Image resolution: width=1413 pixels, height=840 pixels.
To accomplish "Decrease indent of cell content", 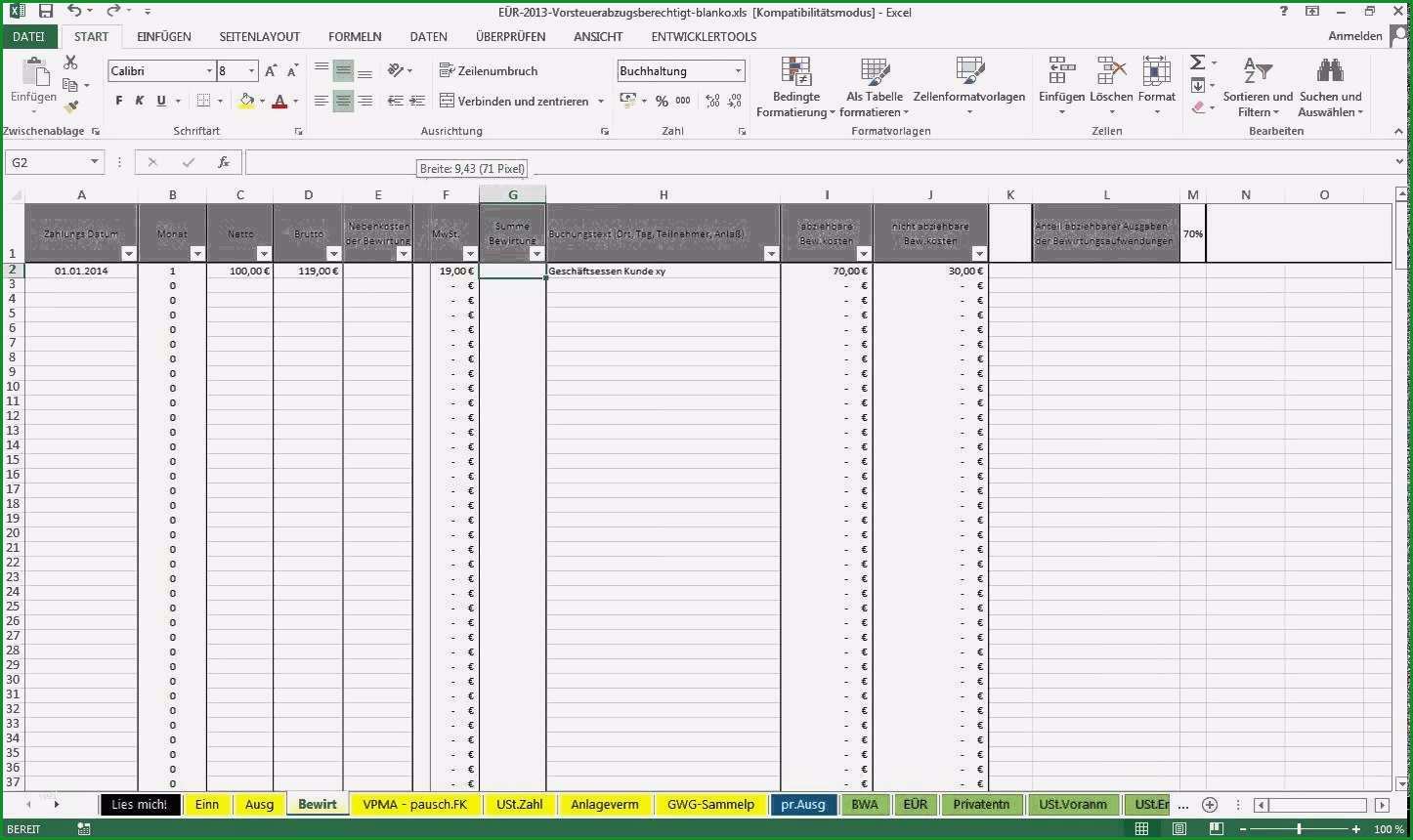I will (x=395, y=101).
